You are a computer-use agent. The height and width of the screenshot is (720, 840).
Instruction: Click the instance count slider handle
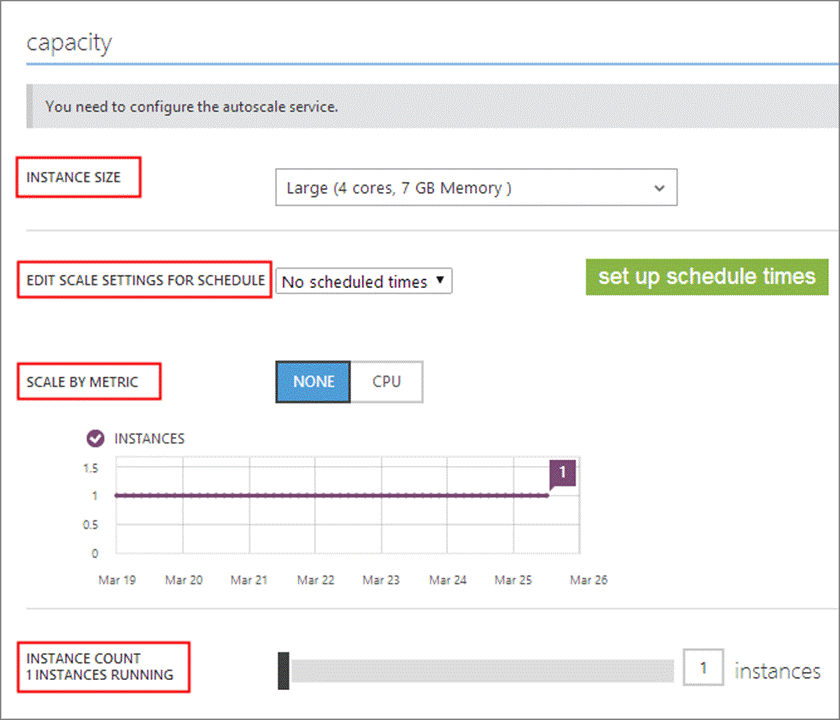click(x=283, y=670)
